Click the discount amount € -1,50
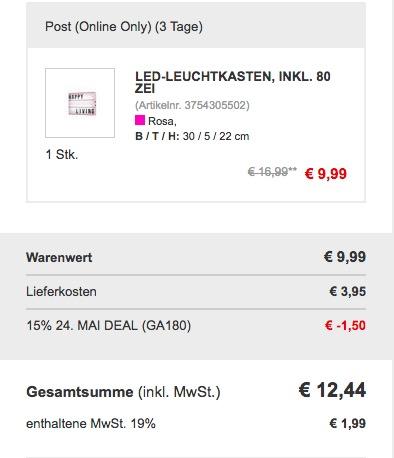 [345, 326]
